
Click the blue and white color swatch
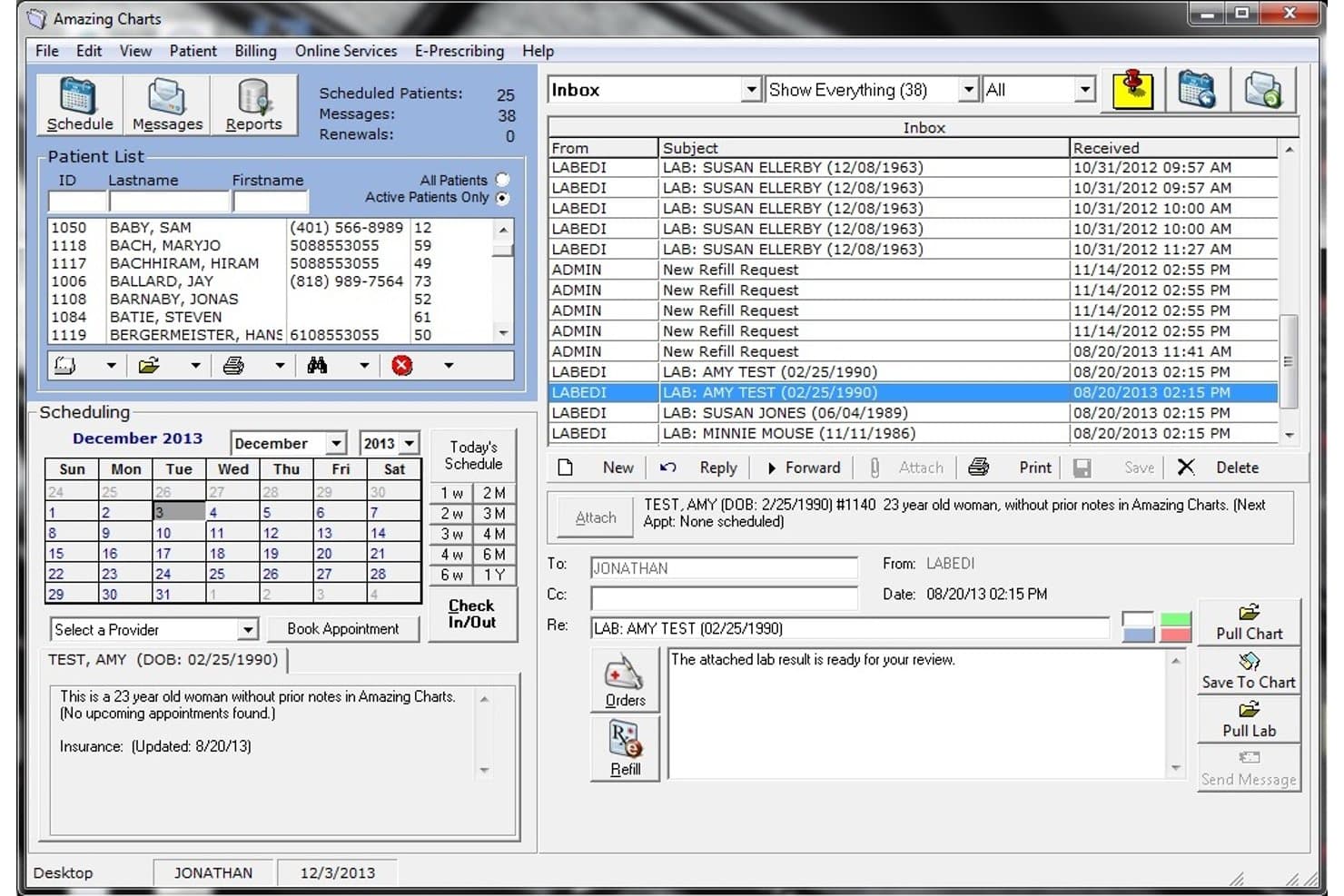click(1138, 626)
